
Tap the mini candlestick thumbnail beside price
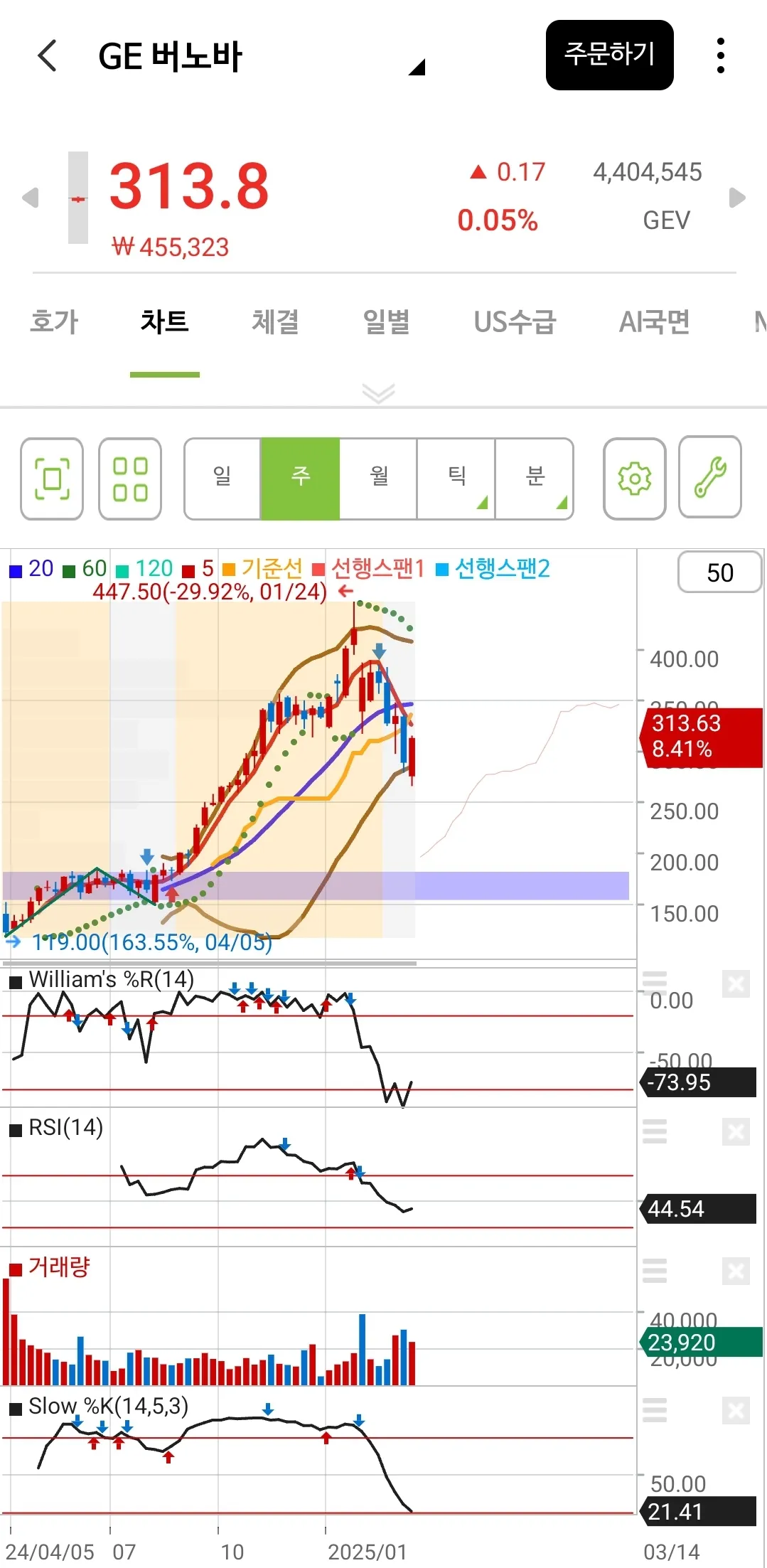[78, 198]
